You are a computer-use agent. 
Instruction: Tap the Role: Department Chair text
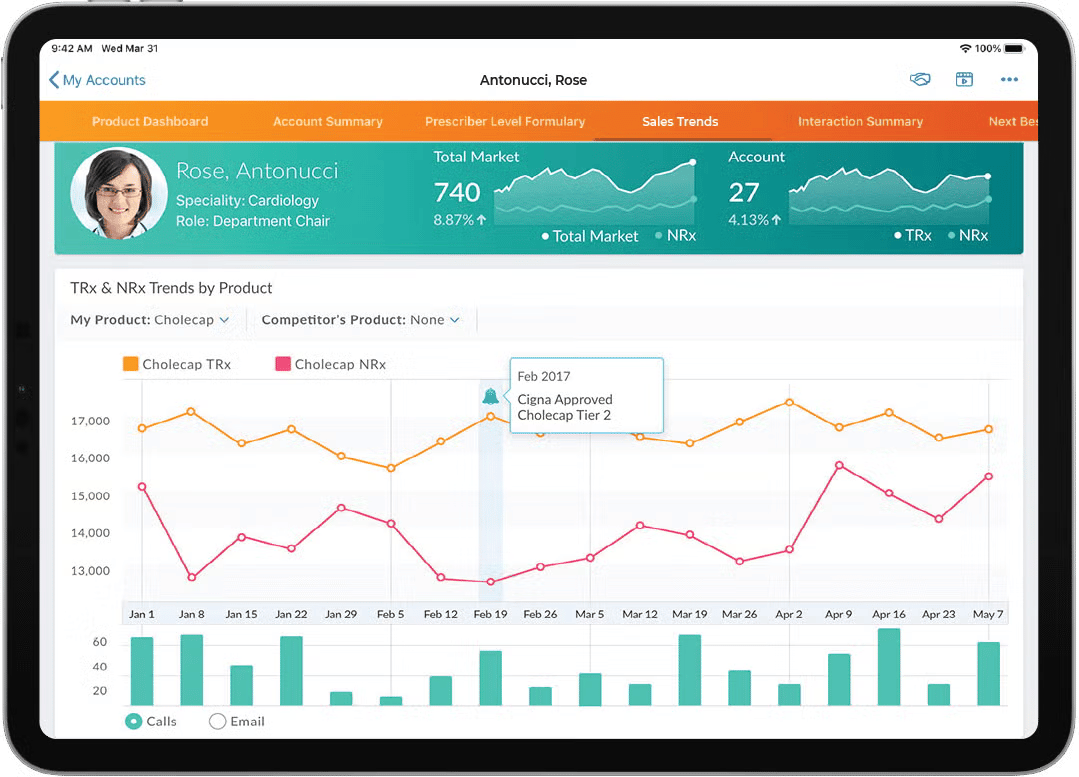coord(253,221)
